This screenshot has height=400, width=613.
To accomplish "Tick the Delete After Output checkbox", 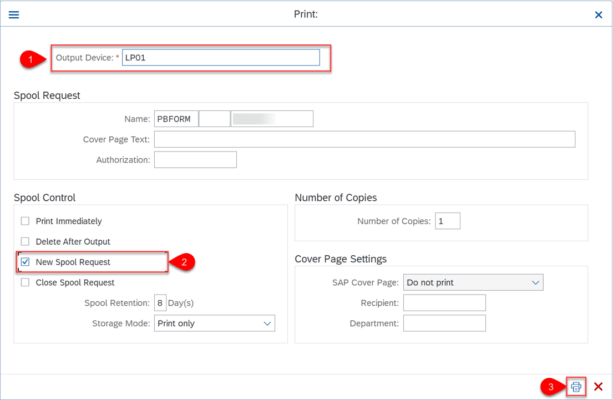I will tap(25, 241).
